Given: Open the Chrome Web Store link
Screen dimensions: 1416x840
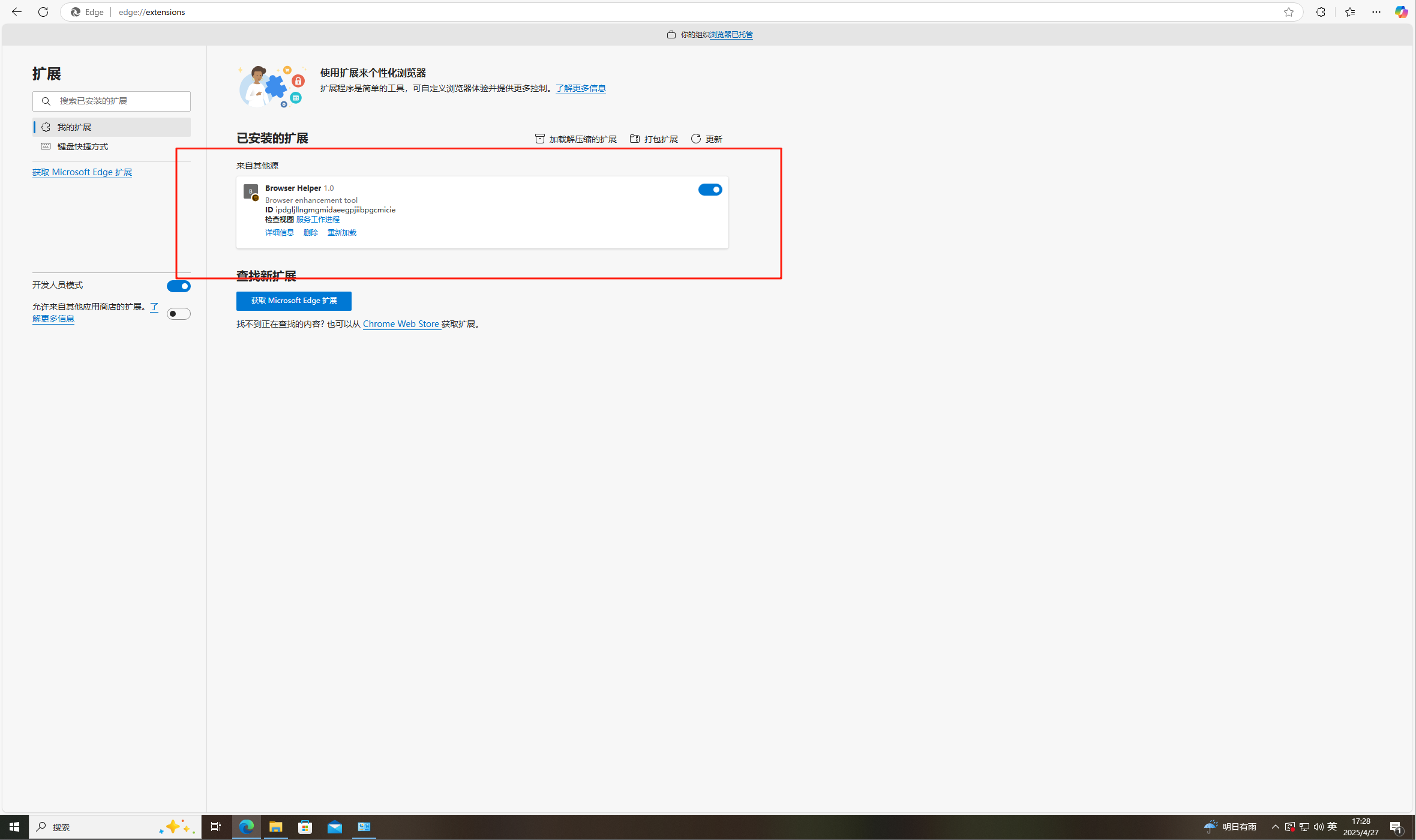Looking at the screenshot, I should (x=401, y=324).
